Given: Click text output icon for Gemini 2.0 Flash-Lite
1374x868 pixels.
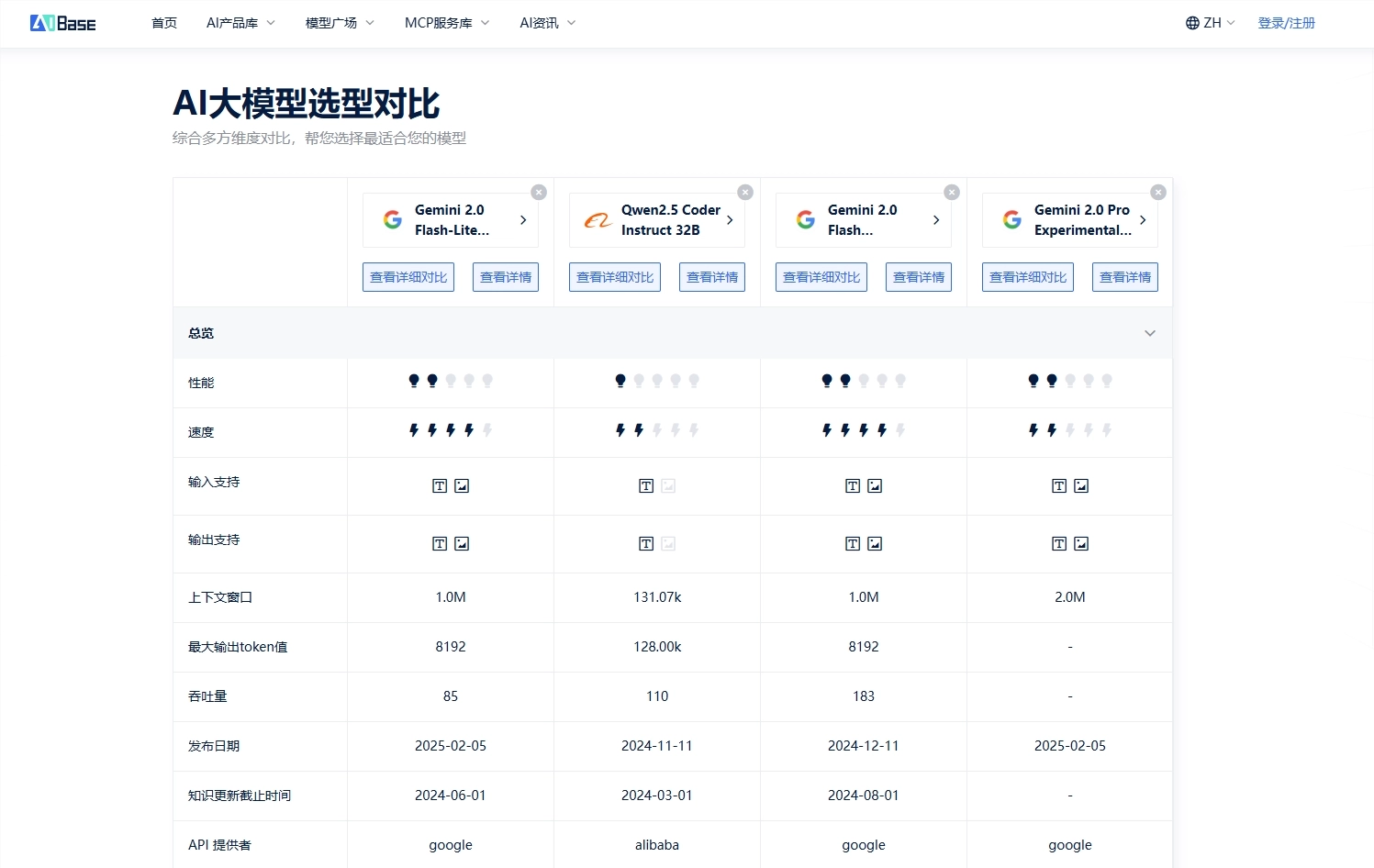Looking at the screenshot, I should [x=440, y=544].
